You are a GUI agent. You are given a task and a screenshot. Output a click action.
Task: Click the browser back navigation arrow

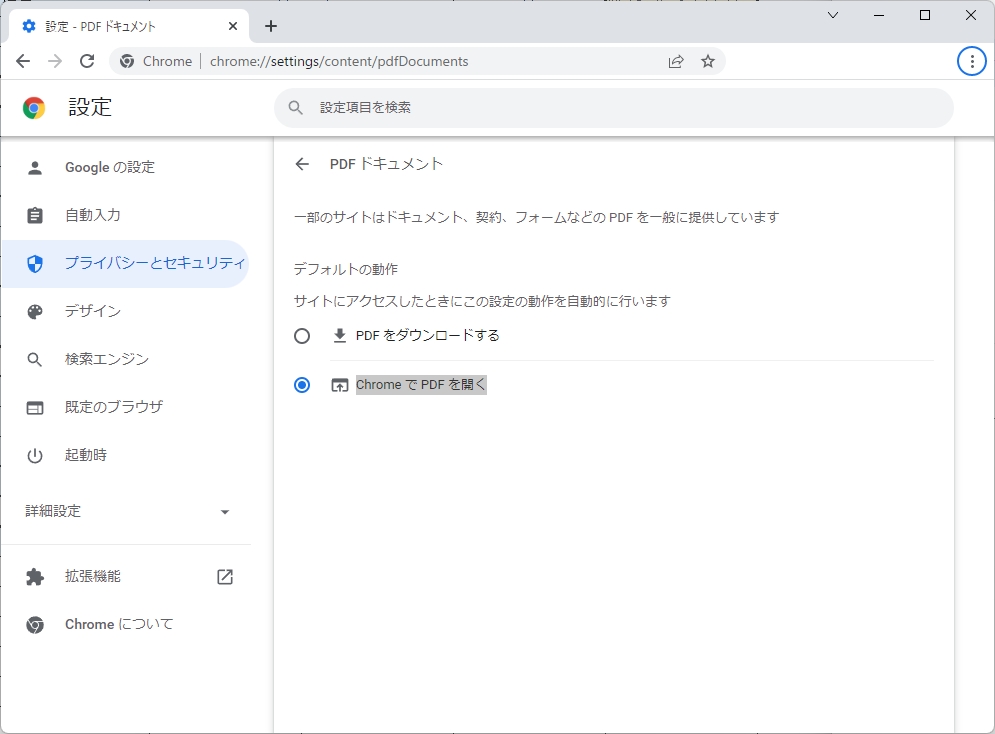coord(23,61)
